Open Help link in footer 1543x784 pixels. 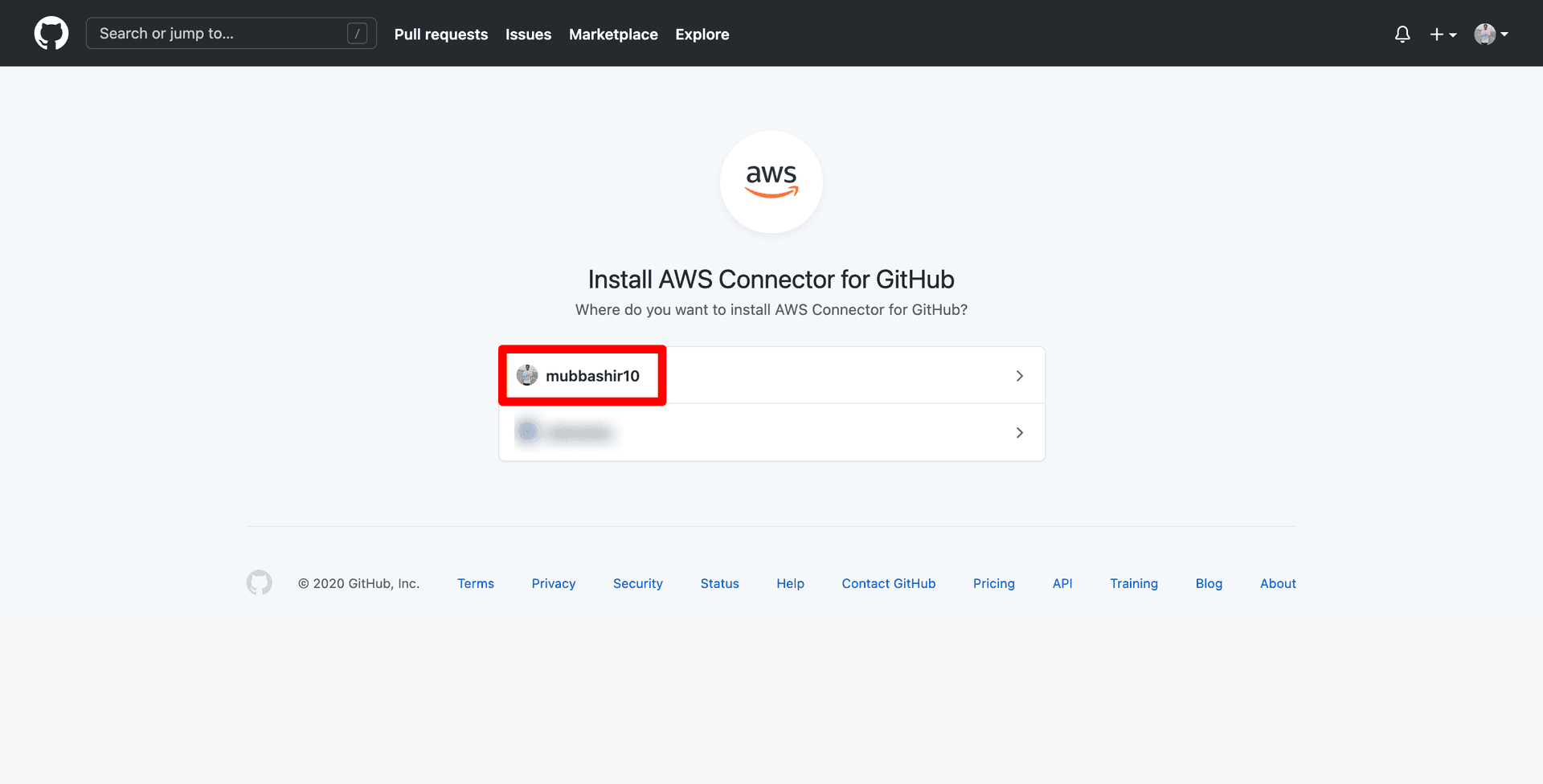pos(790,583)
